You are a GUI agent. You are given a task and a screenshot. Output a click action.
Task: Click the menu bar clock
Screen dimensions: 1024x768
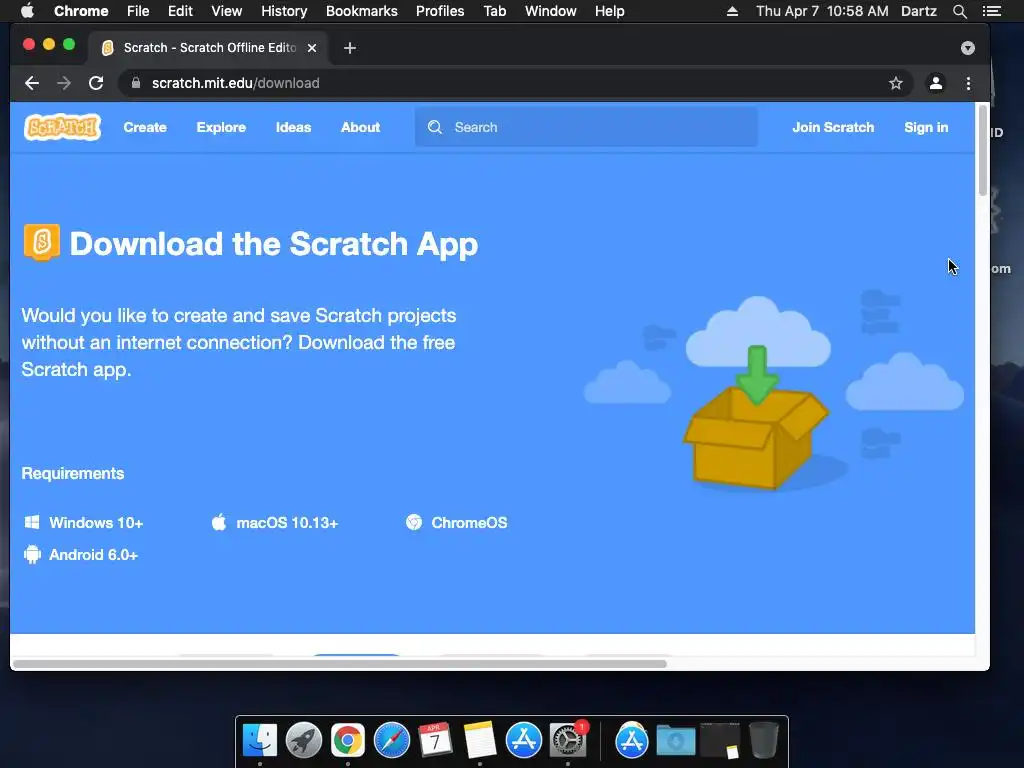(x=822, y=11)
